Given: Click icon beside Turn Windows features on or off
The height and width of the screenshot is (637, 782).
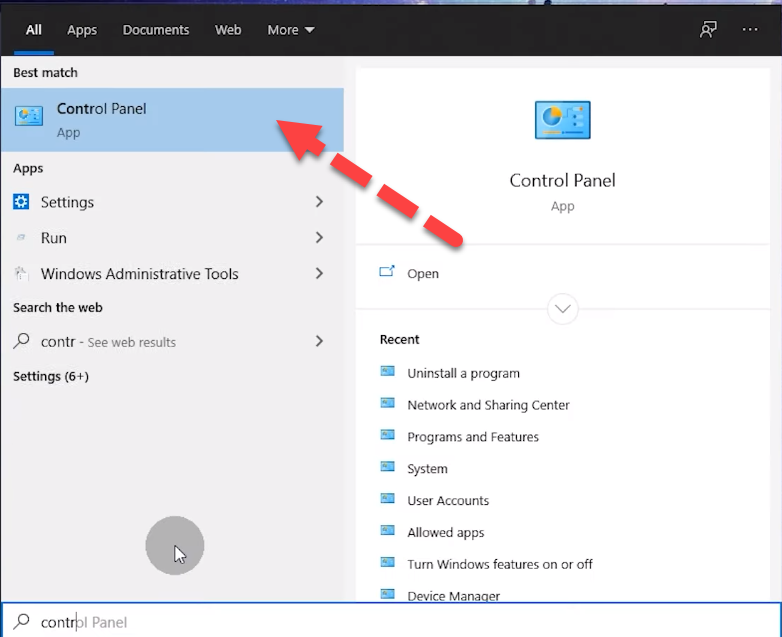Looking at the screenshot, I should click(388, 562).
